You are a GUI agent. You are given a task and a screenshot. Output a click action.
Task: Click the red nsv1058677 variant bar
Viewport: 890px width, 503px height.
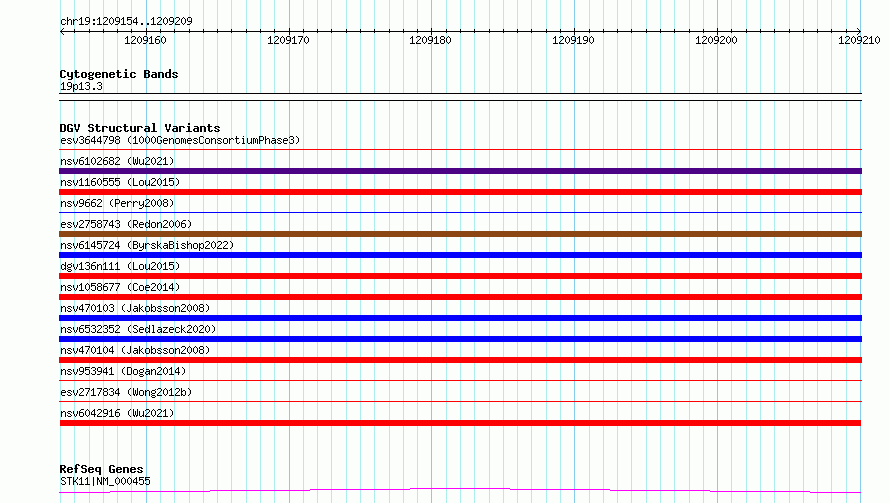[x=460, y=297]
